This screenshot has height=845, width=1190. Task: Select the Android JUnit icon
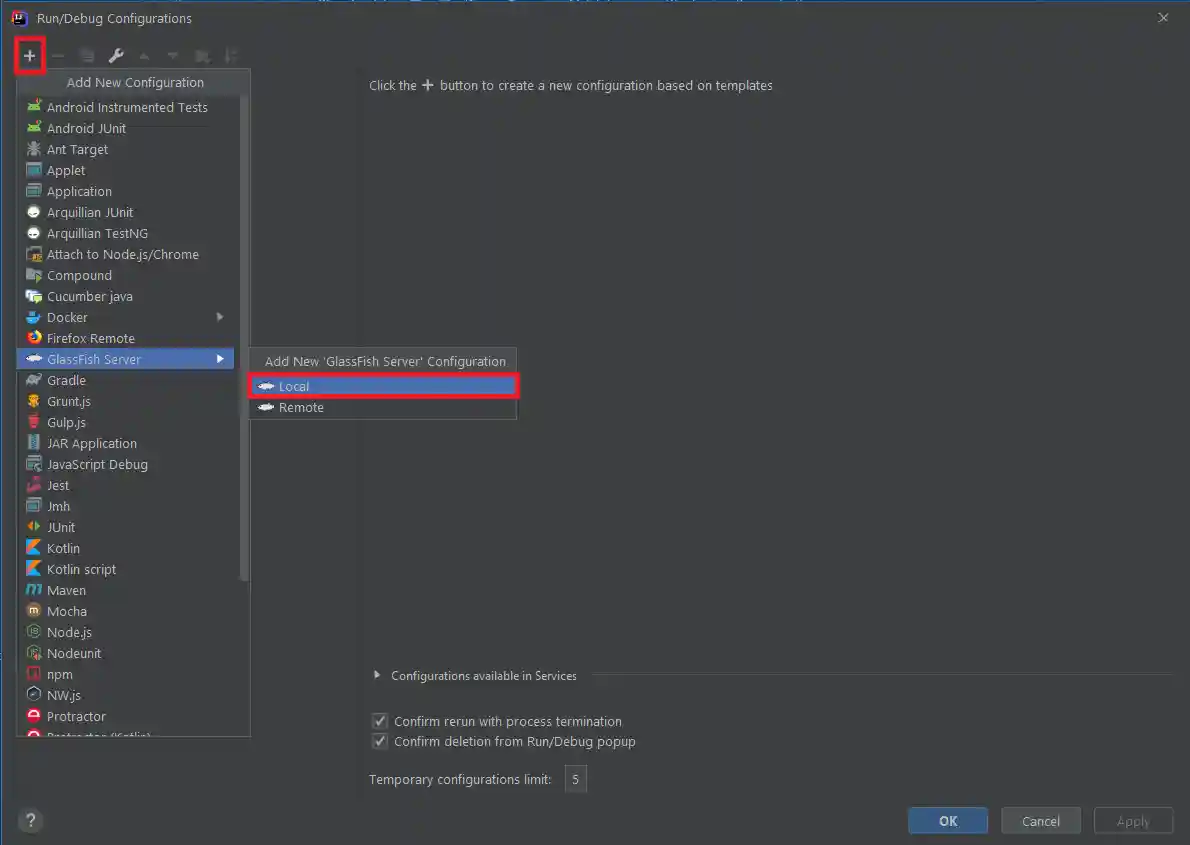click(x=34, y=128)
